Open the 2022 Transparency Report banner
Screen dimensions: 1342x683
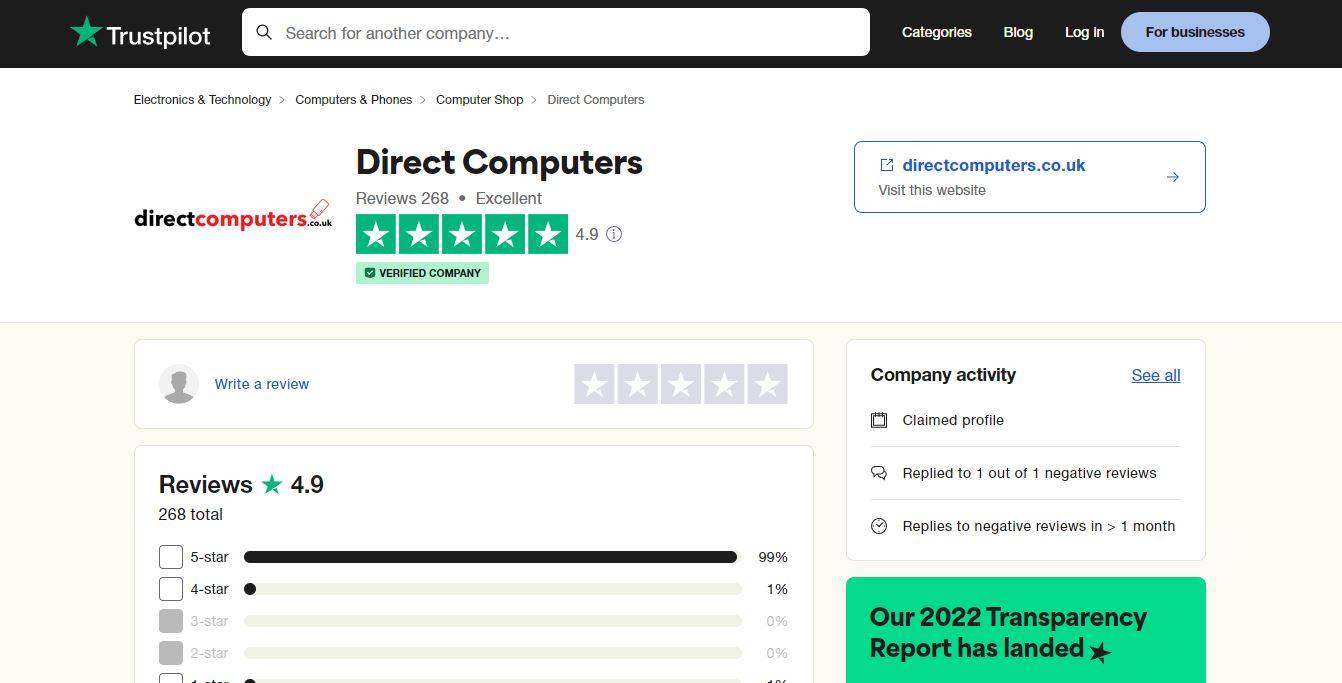pos(1026,630)
